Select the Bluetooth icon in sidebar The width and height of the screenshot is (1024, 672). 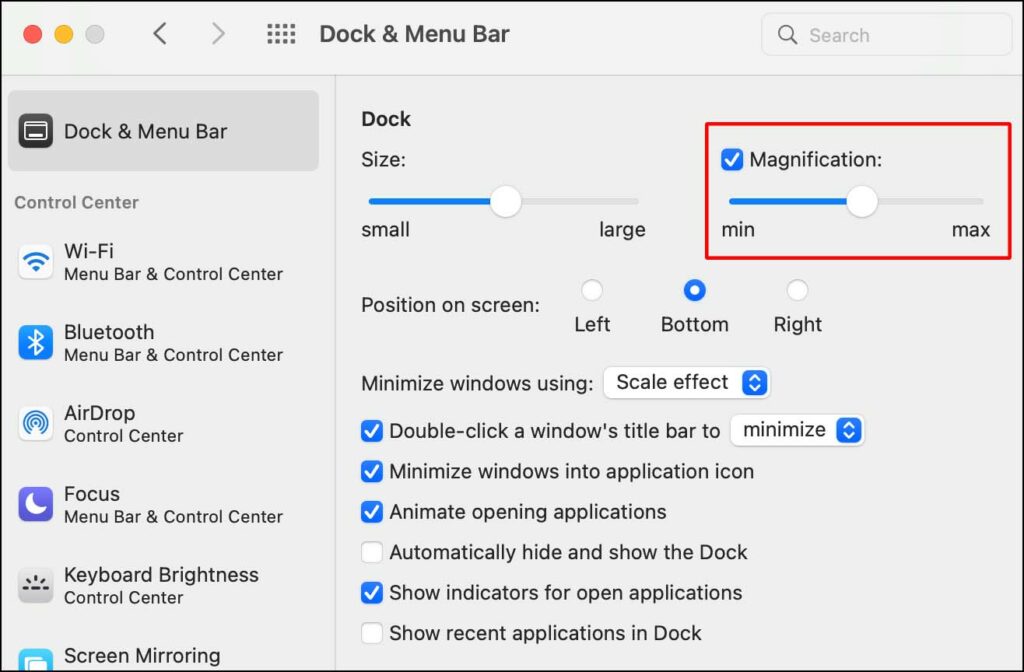click(x=36, y=343)
